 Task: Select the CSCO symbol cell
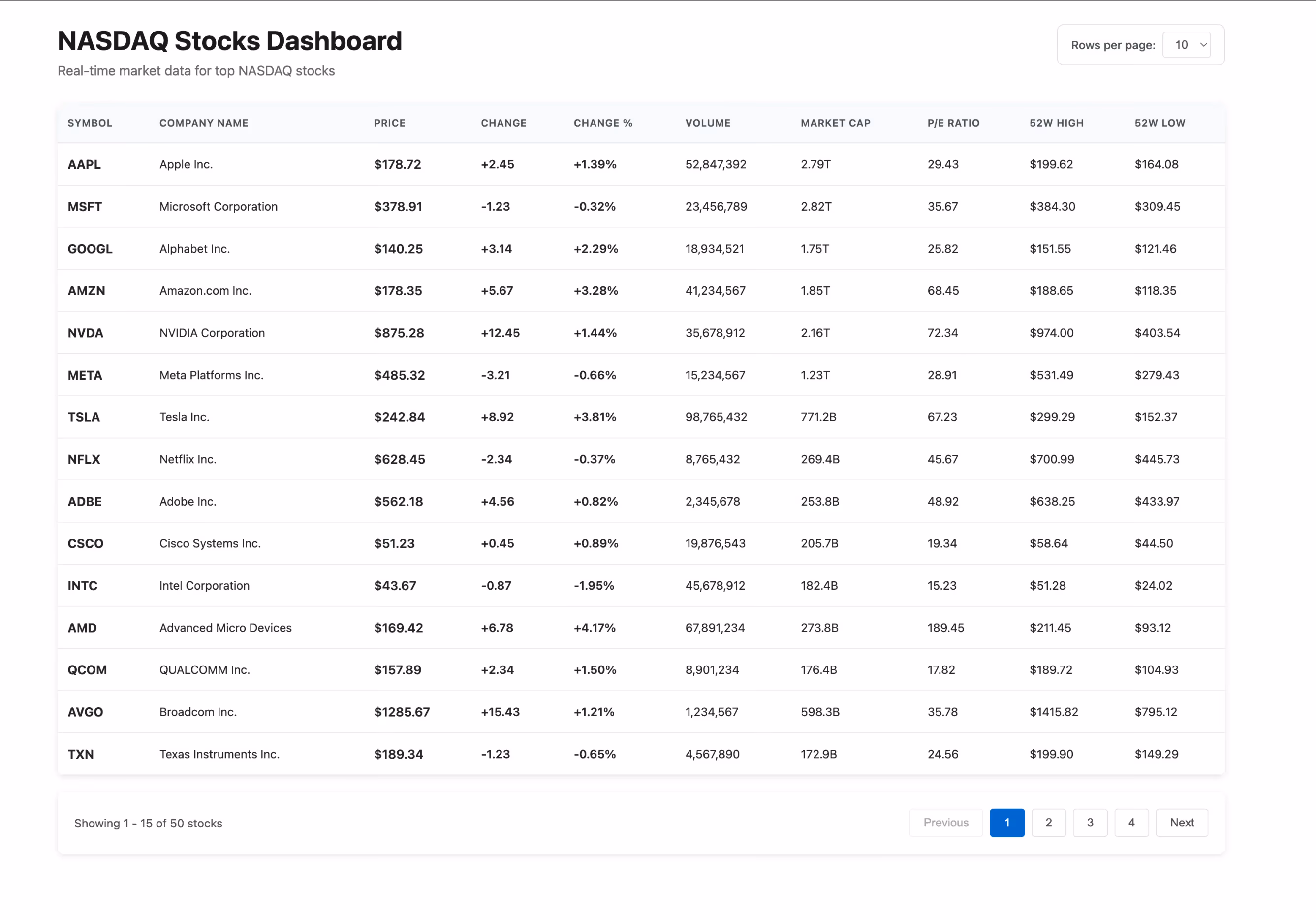86,543
